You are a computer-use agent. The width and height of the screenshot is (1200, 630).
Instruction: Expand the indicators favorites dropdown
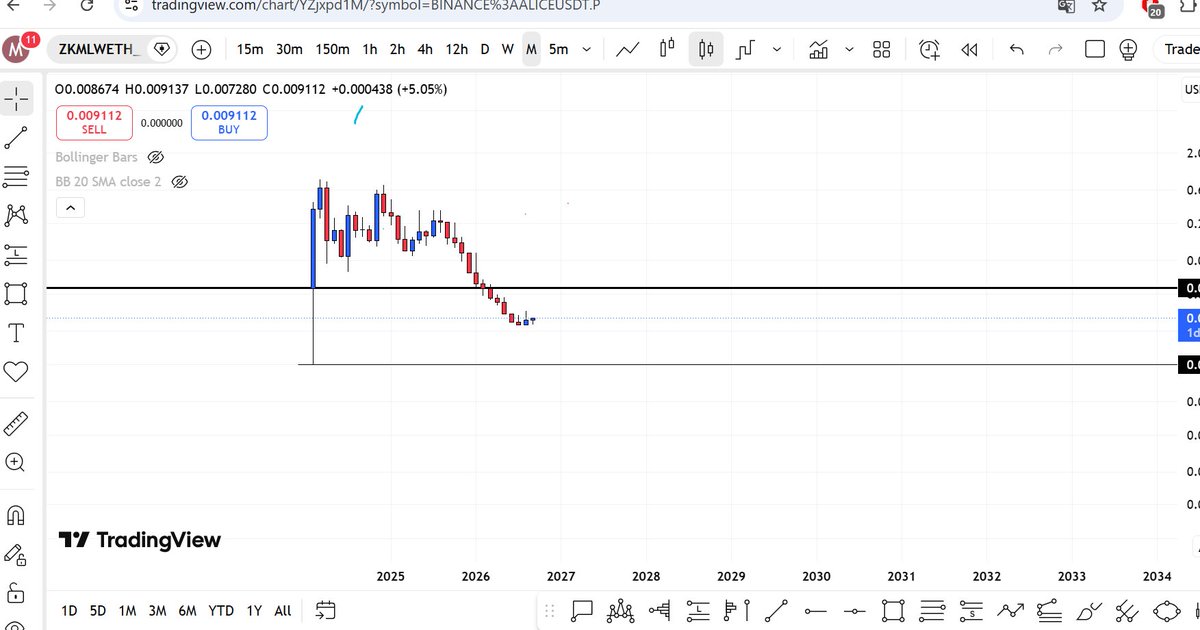click(x=850, y=49)
